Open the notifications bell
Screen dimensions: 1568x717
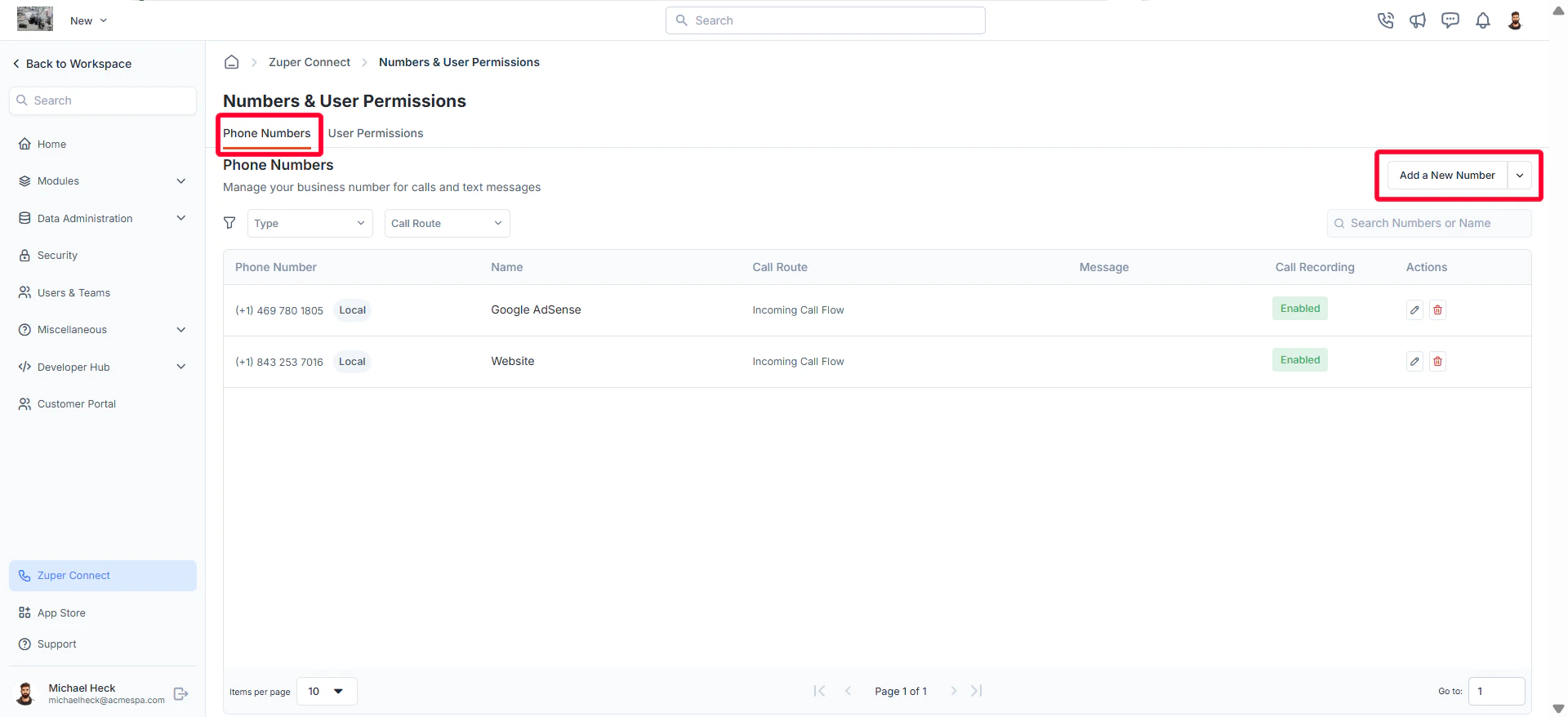click(1483, 20)
